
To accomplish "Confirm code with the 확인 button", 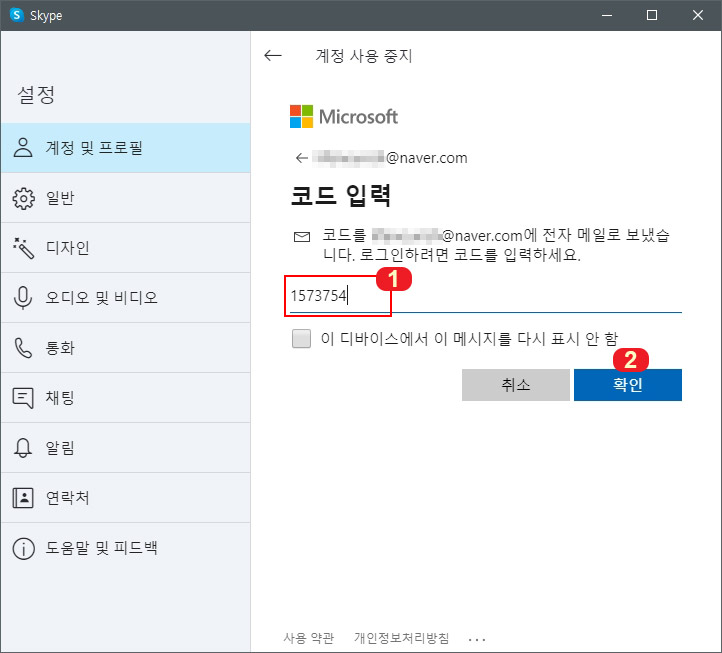I will pos(628,385).
